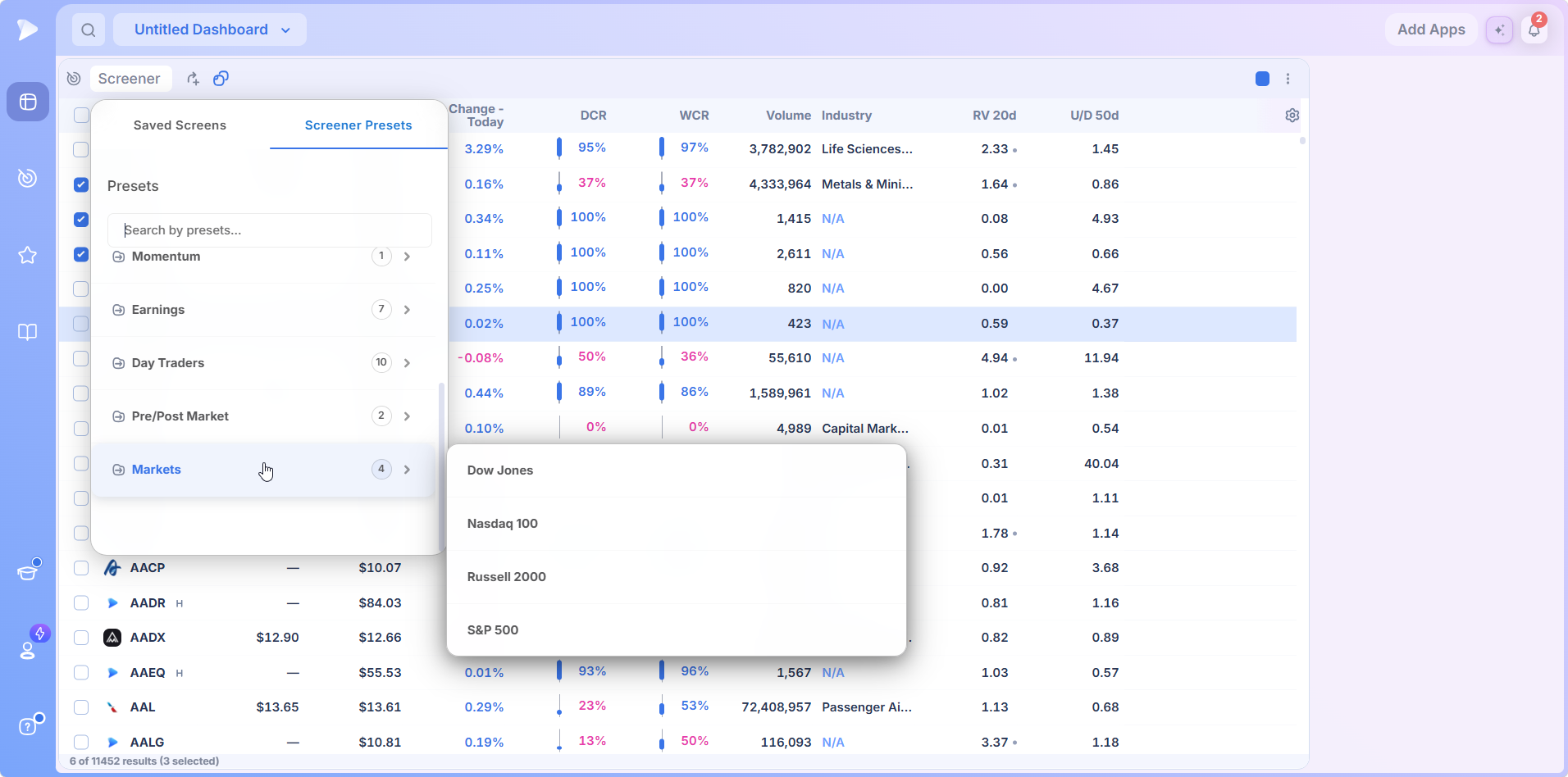Click the Life Sciences industry cell

(x=867, y=149)
